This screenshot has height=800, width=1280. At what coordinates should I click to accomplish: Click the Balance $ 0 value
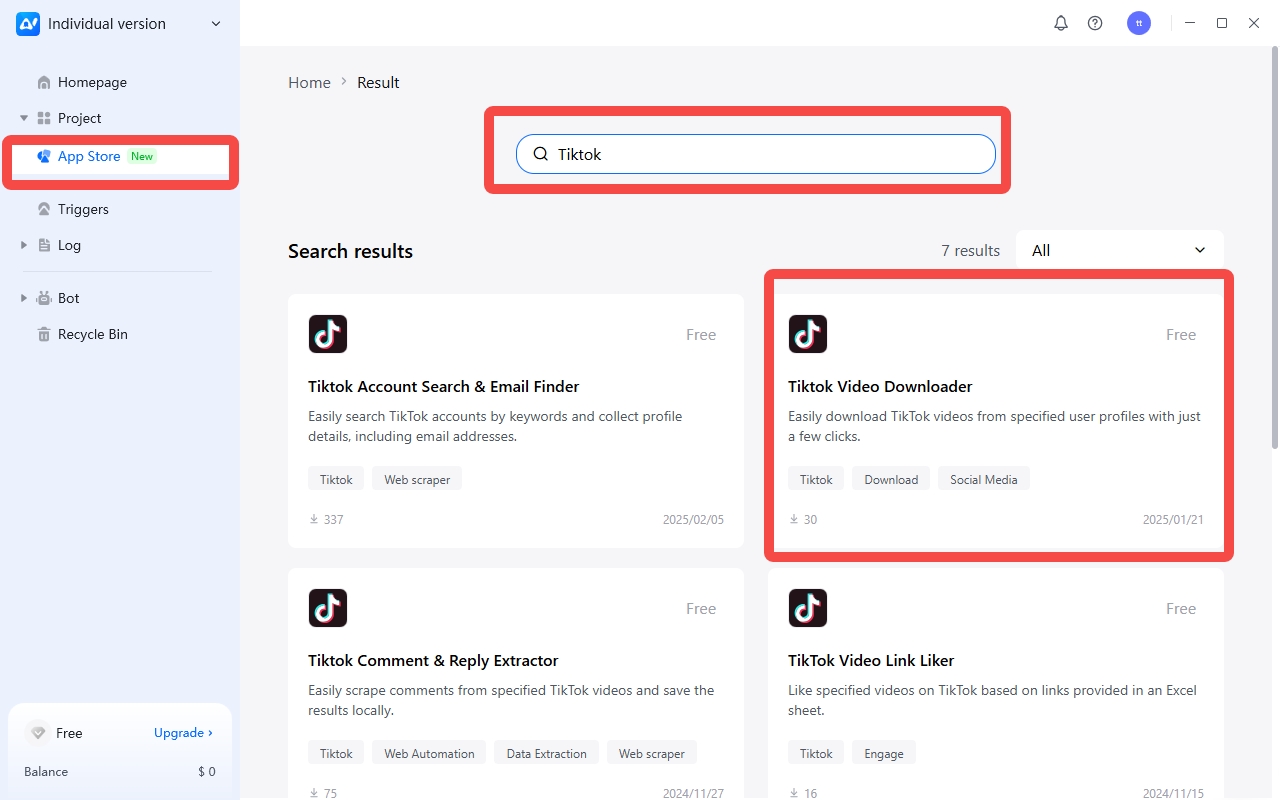(x=206, y=772)
